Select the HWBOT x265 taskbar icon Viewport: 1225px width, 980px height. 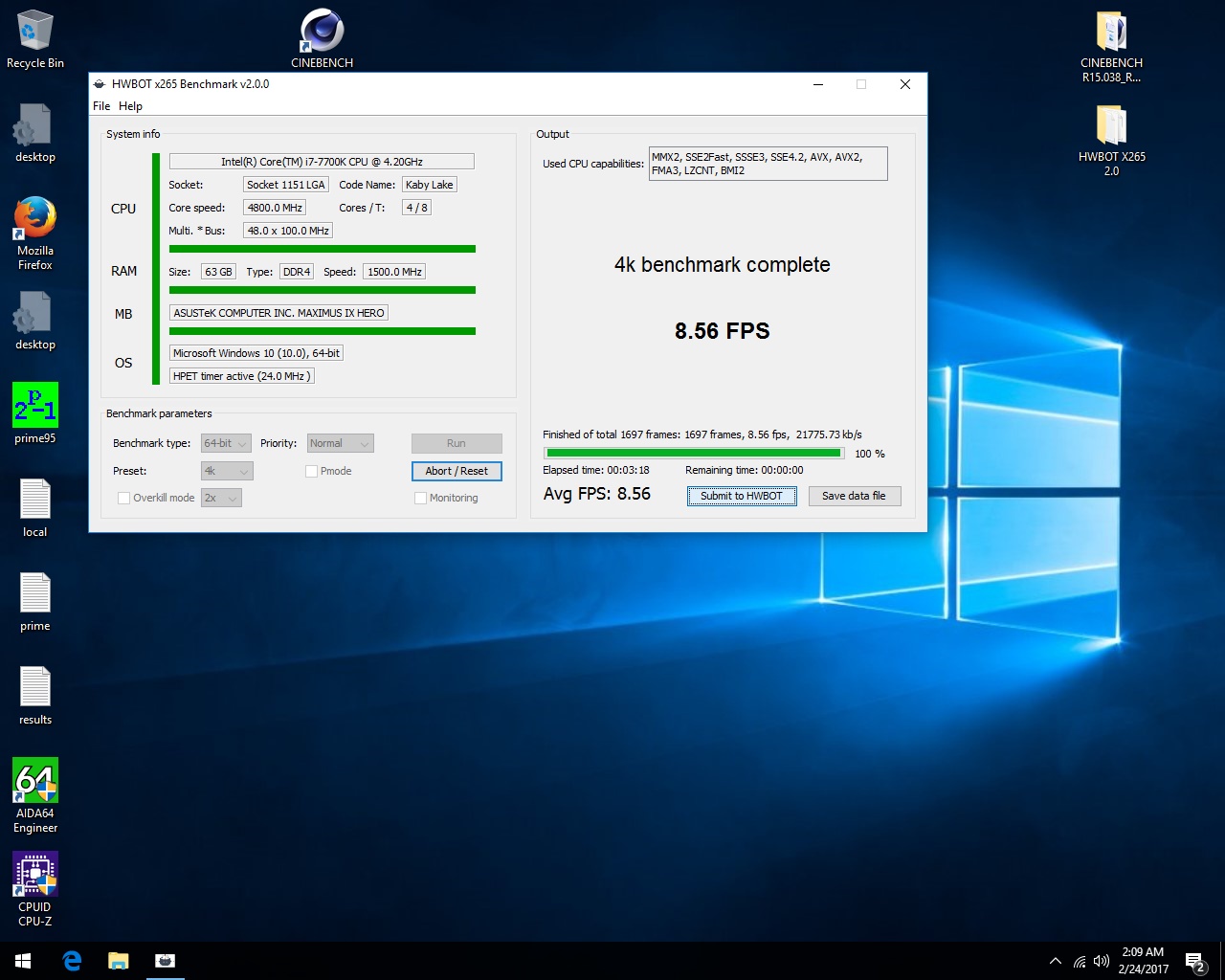pyautogui.click(x=165, y=961)
